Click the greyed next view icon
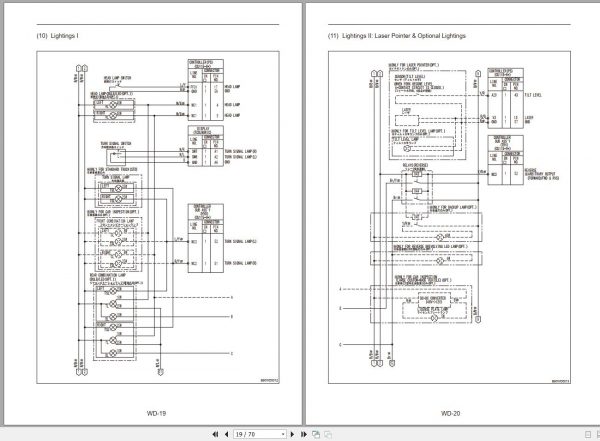 pyautogui.click(x=328, y=434)
